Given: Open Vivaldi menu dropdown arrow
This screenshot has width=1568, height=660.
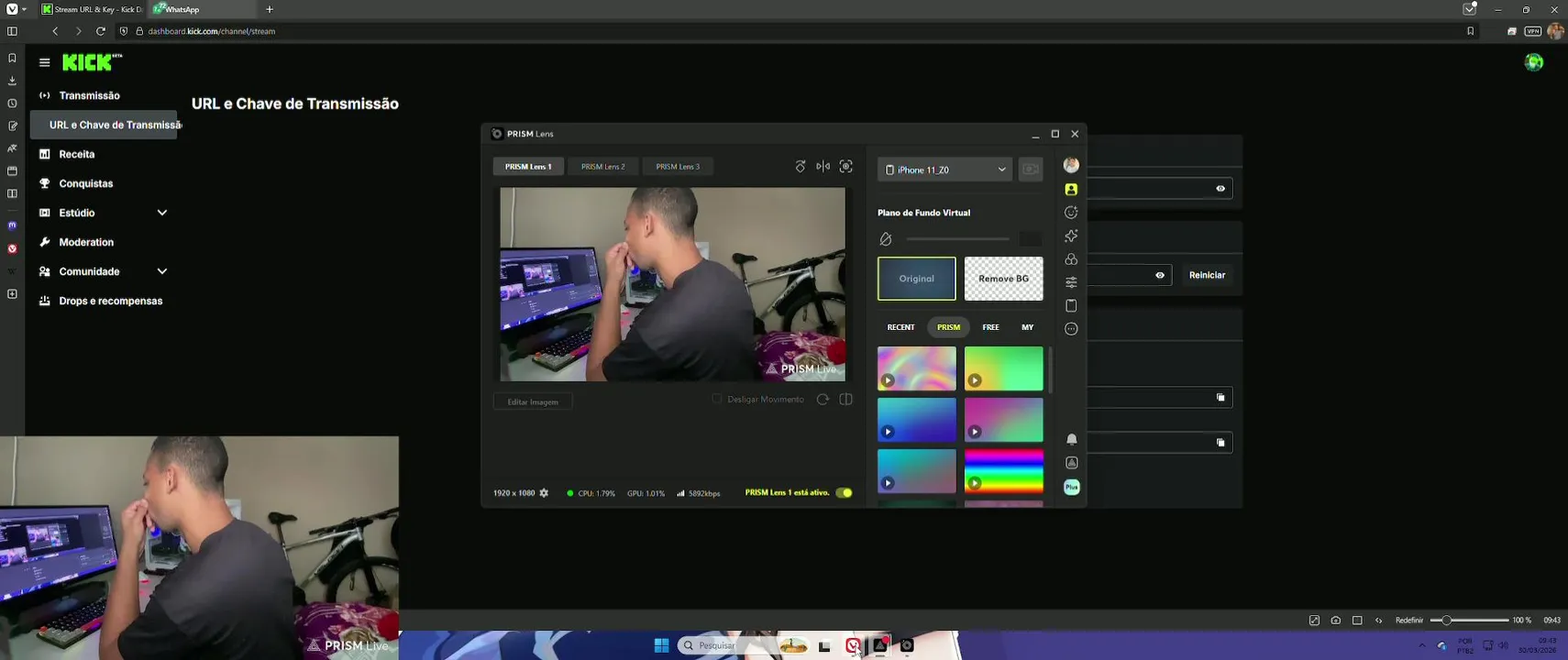Looking at the screenshot, I should (24, 9).
